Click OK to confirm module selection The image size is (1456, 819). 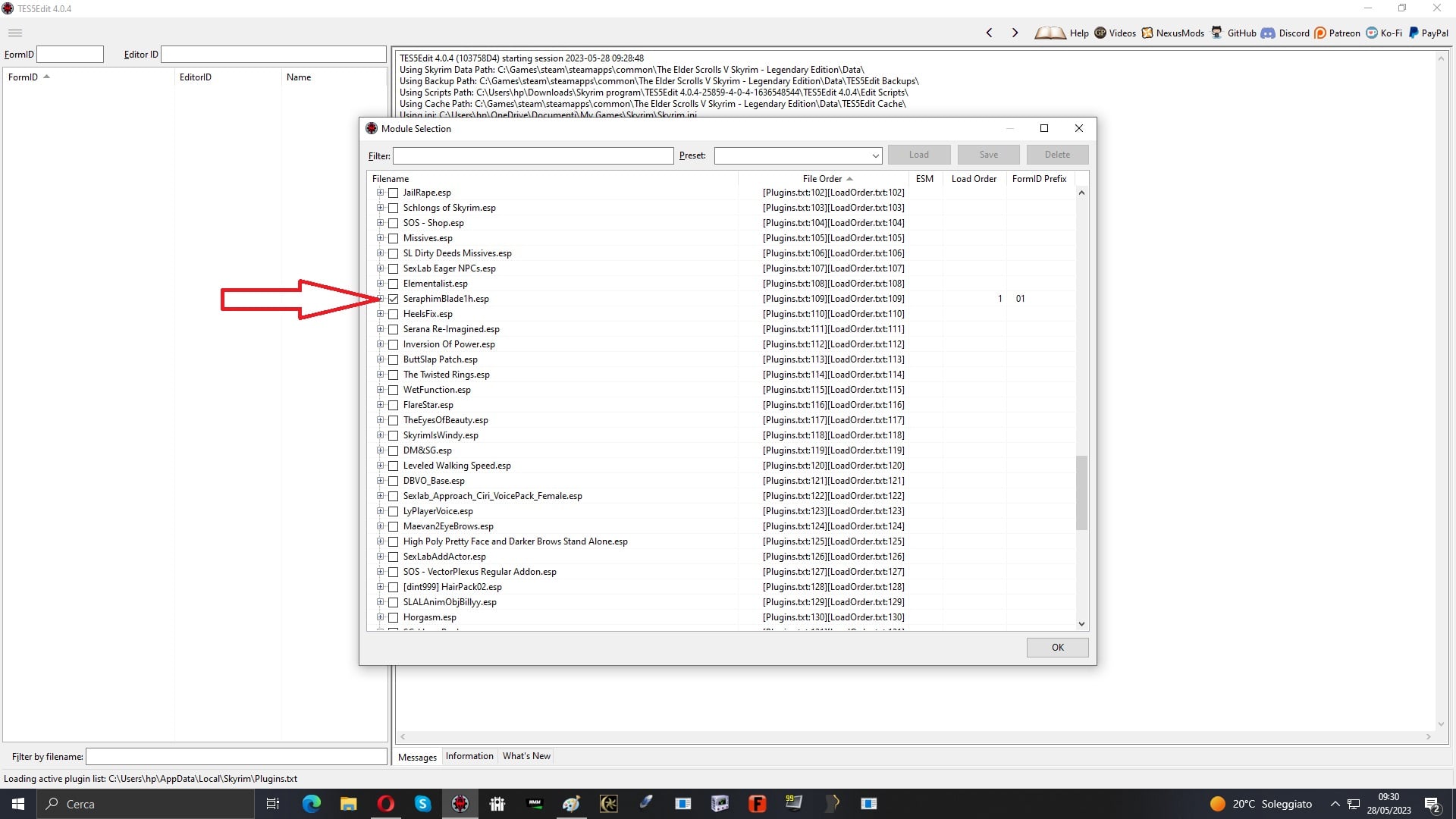1057,648
